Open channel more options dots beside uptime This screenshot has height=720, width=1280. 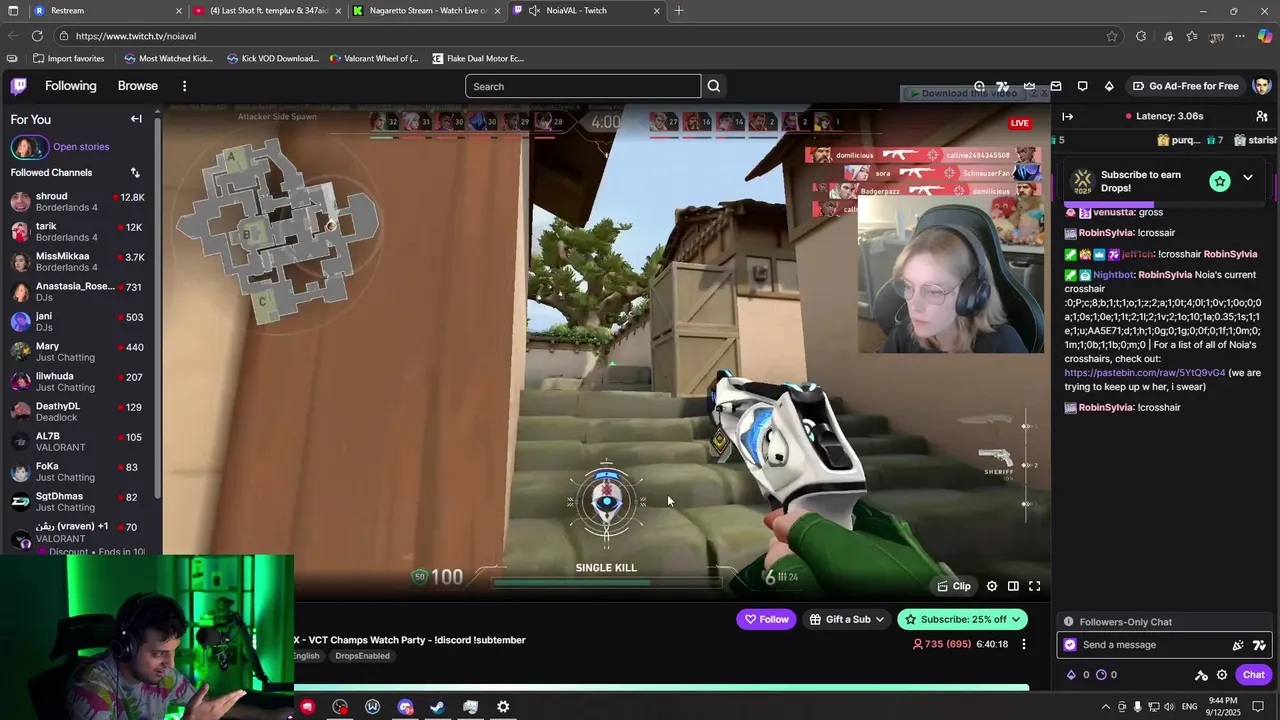click(1023, 644)
